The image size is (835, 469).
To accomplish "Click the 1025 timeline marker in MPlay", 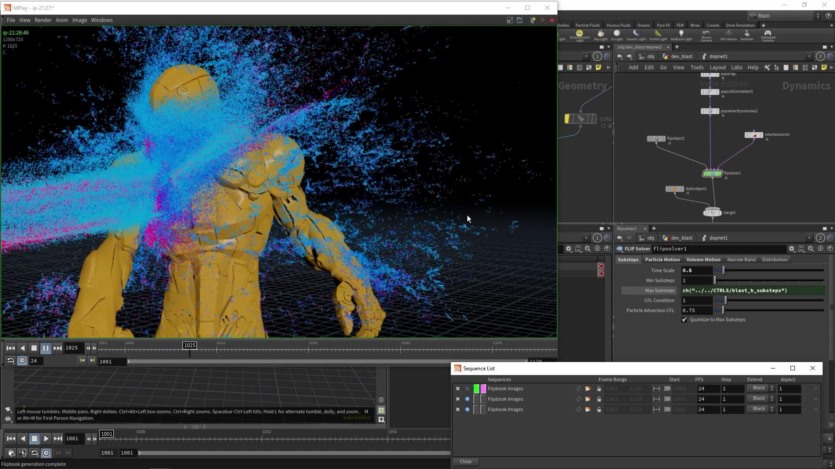I will (190, 345).
